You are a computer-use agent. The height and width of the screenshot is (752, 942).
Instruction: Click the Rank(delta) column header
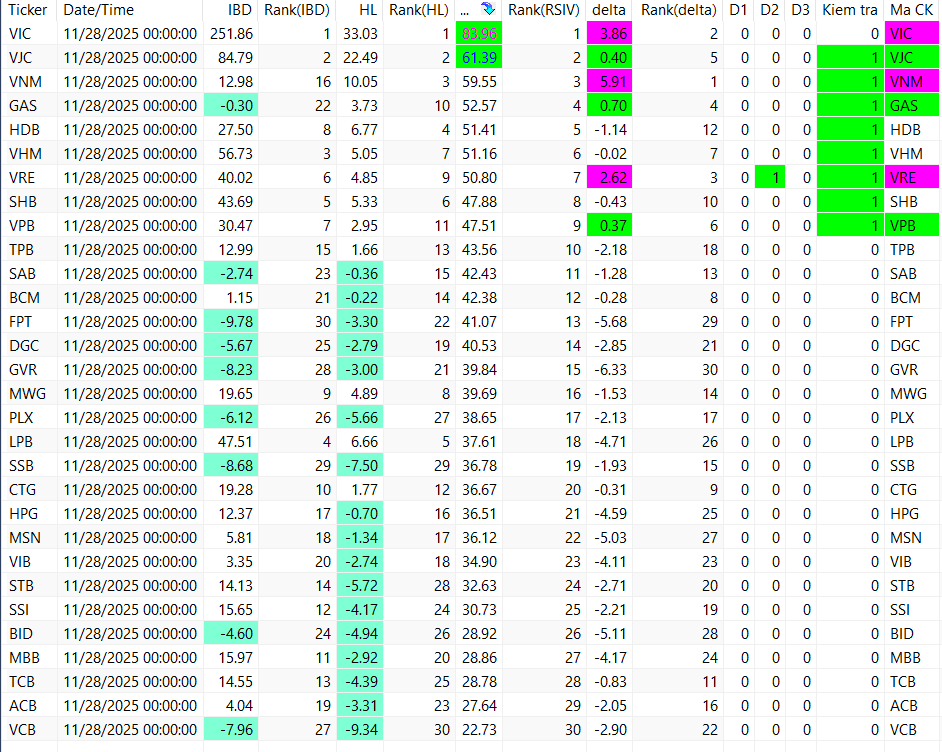coord(679,10)
